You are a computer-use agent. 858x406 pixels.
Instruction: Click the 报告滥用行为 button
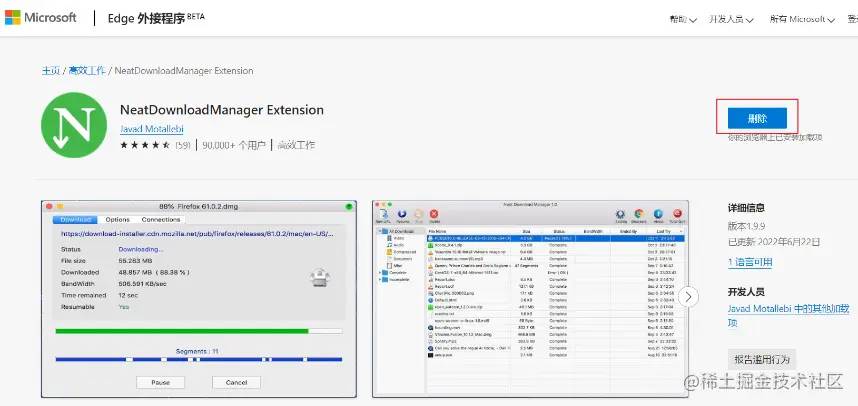coord(762,359)
